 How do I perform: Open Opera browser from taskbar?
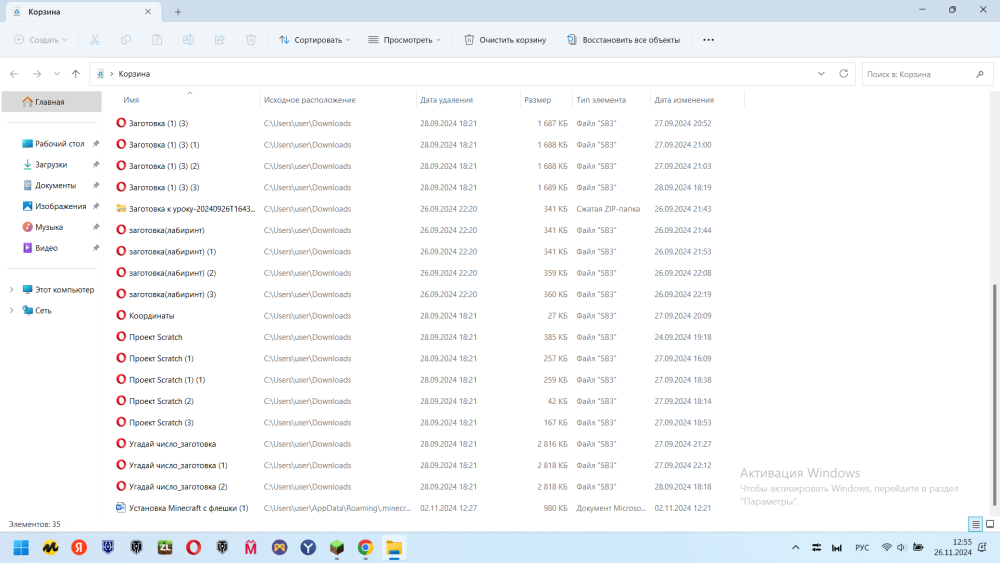tap(193, 548)
